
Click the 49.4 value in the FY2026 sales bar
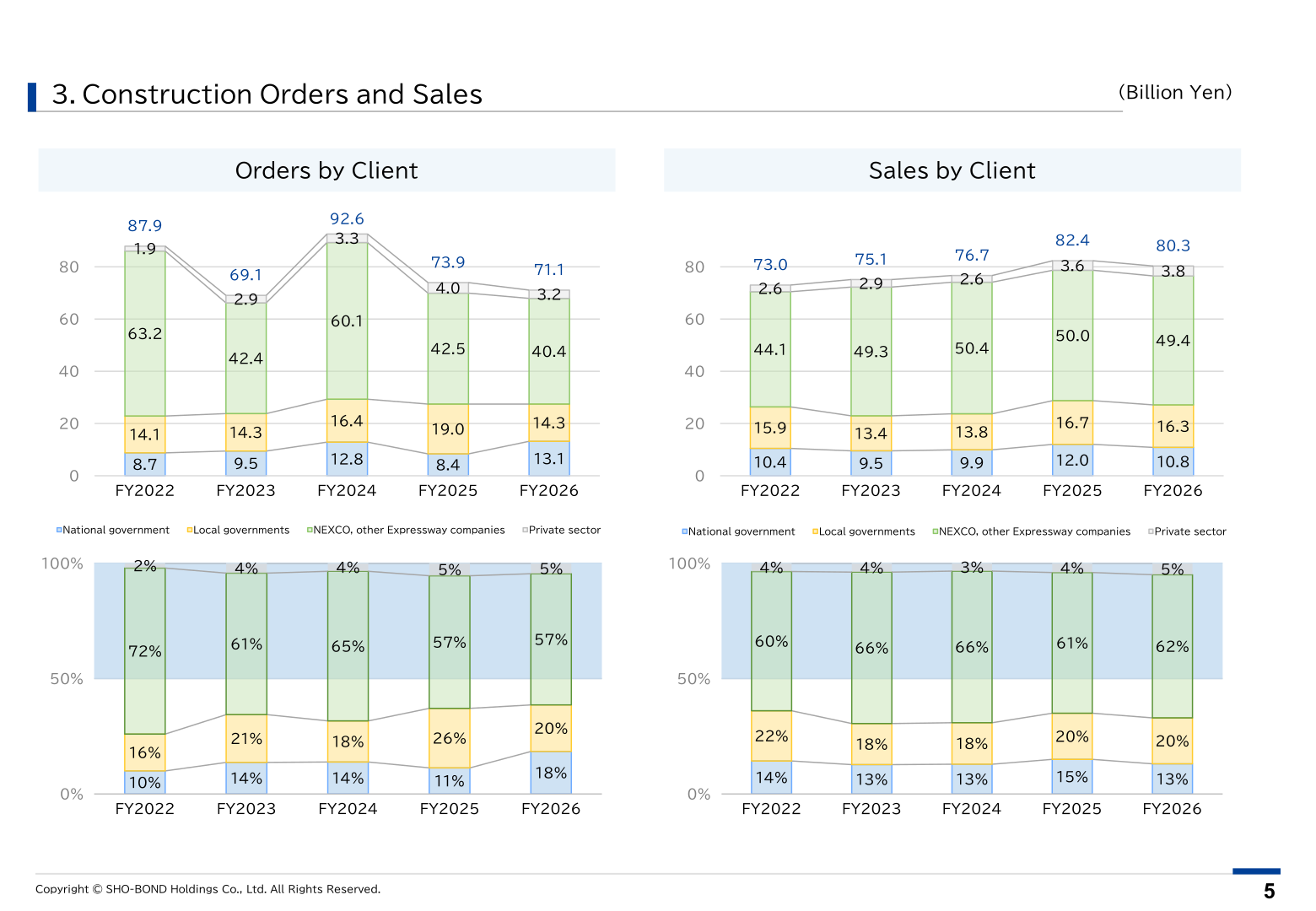1173,341
